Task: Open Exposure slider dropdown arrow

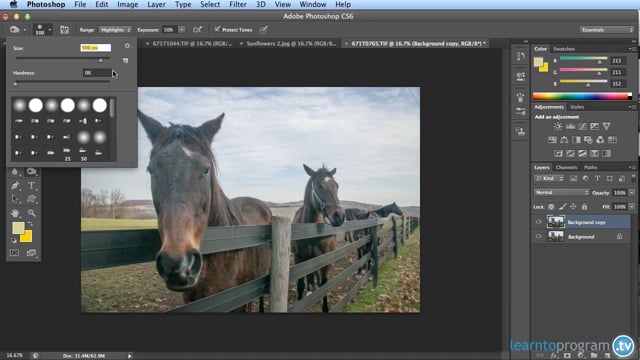Action: click(x=182, y=30)
